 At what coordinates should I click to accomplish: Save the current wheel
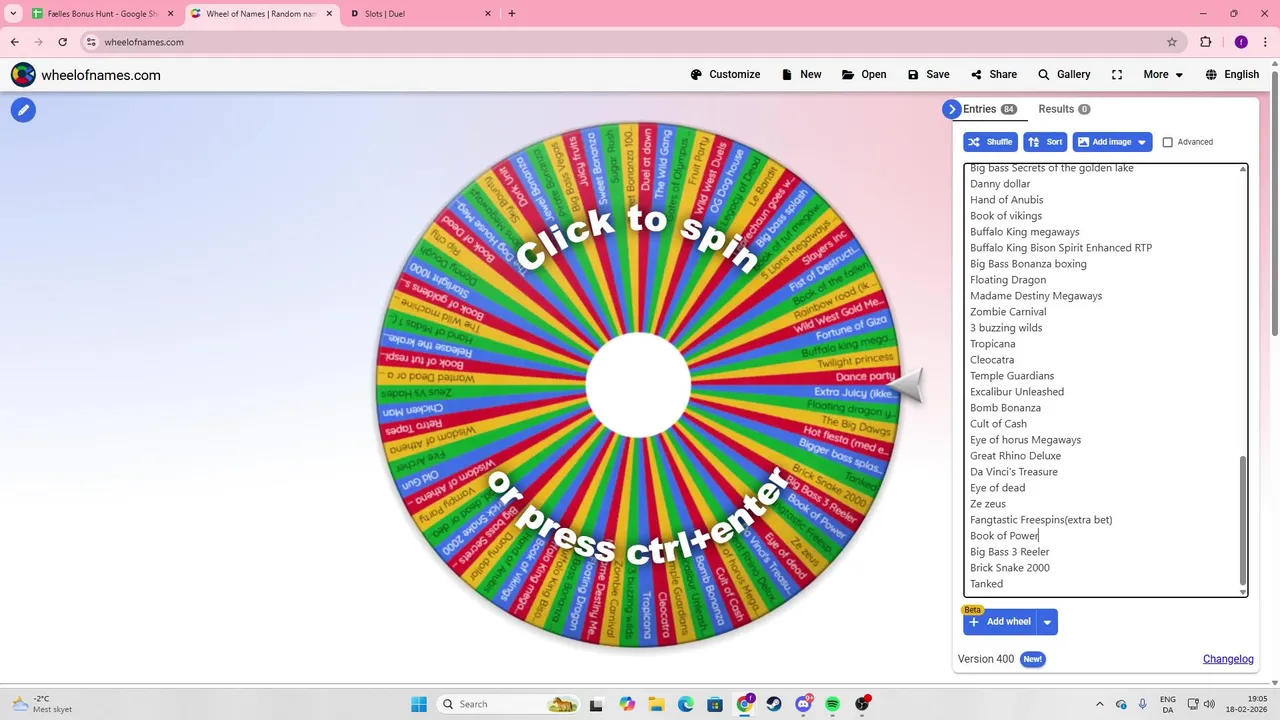pyautogui.click(x=928, y=75)
